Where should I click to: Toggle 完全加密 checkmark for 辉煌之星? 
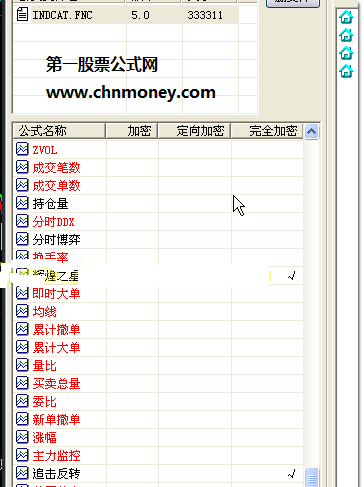pos(292,276)
